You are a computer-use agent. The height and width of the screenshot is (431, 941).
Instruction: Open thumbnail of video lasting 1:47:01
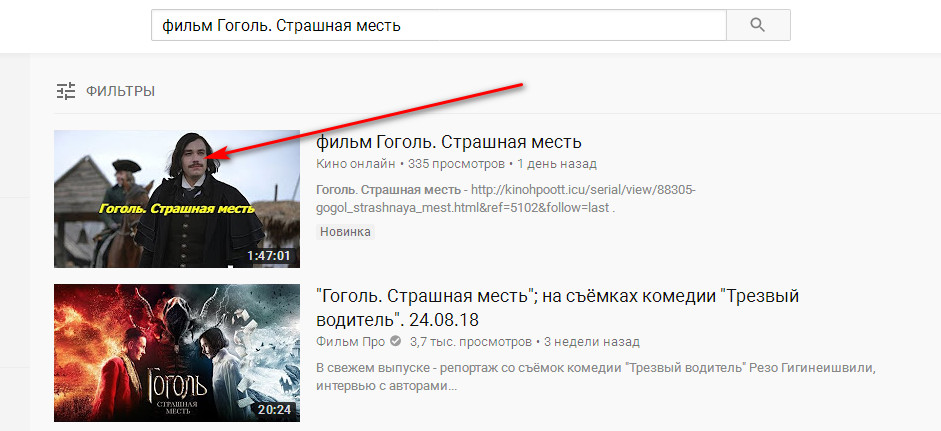point(177,199)
